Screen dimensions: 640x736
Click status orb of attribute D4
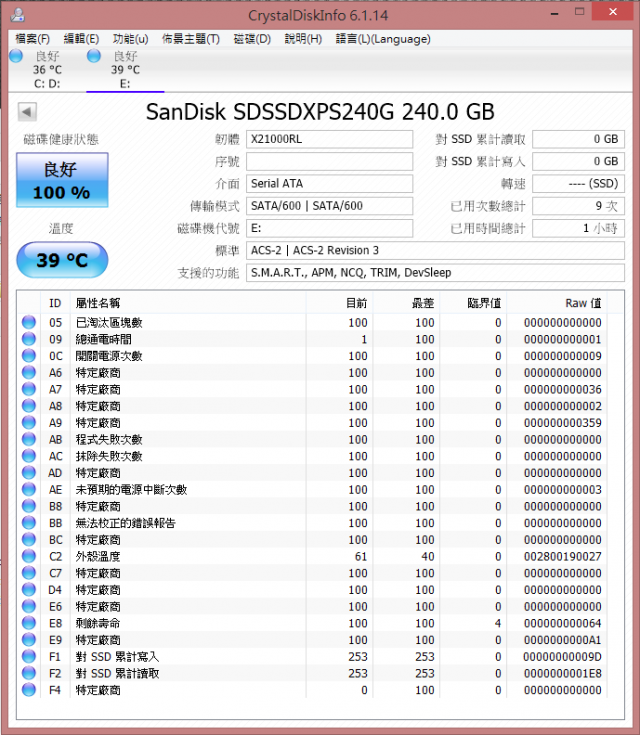click(x=29, y=590)
